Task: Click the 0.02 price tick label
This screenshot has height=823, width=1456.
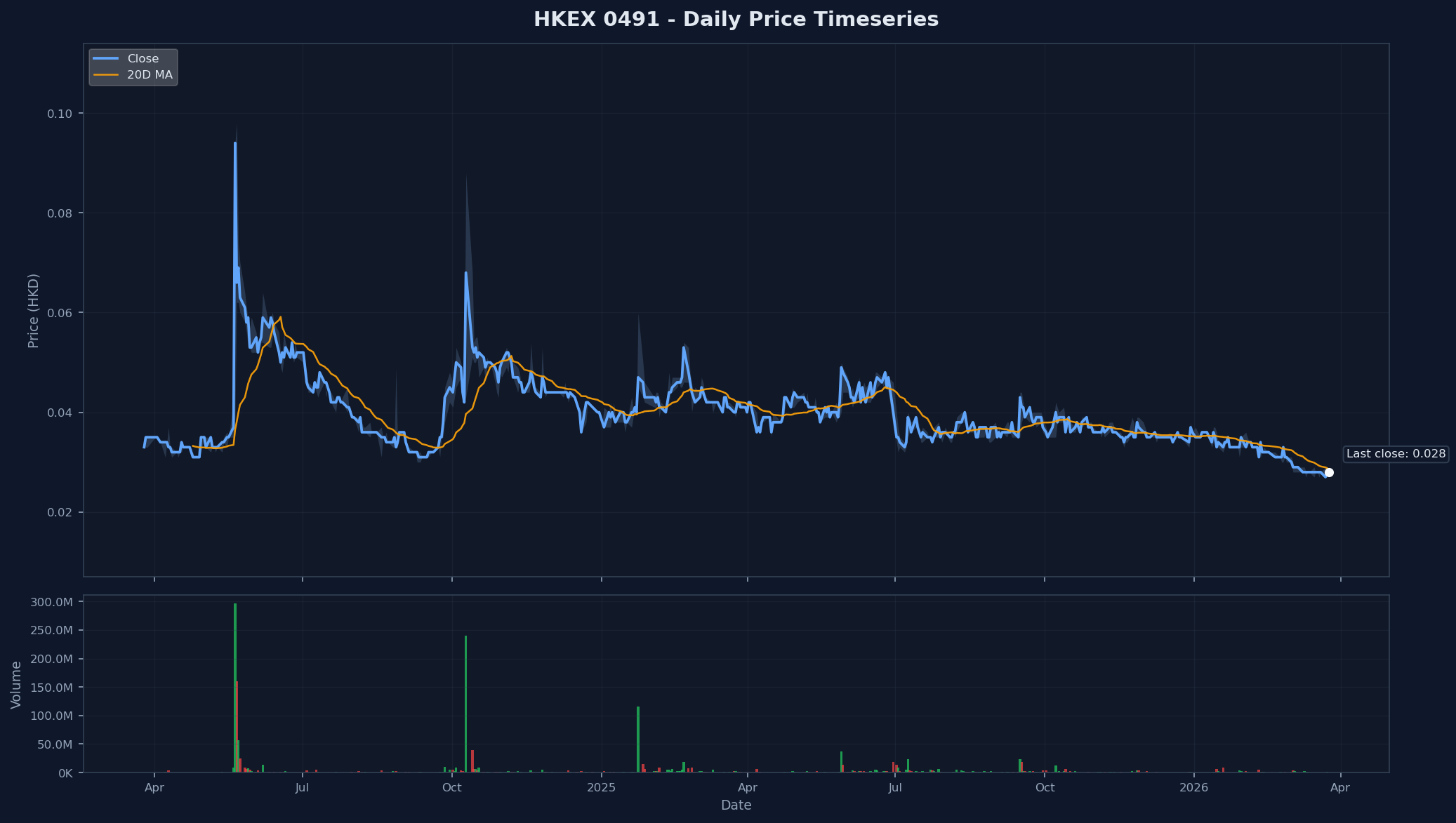Action: click(x=60, y=512)
